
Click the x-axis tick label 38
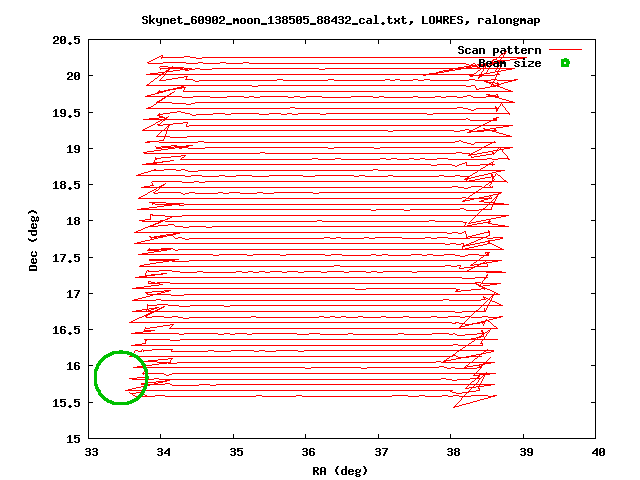453,452
